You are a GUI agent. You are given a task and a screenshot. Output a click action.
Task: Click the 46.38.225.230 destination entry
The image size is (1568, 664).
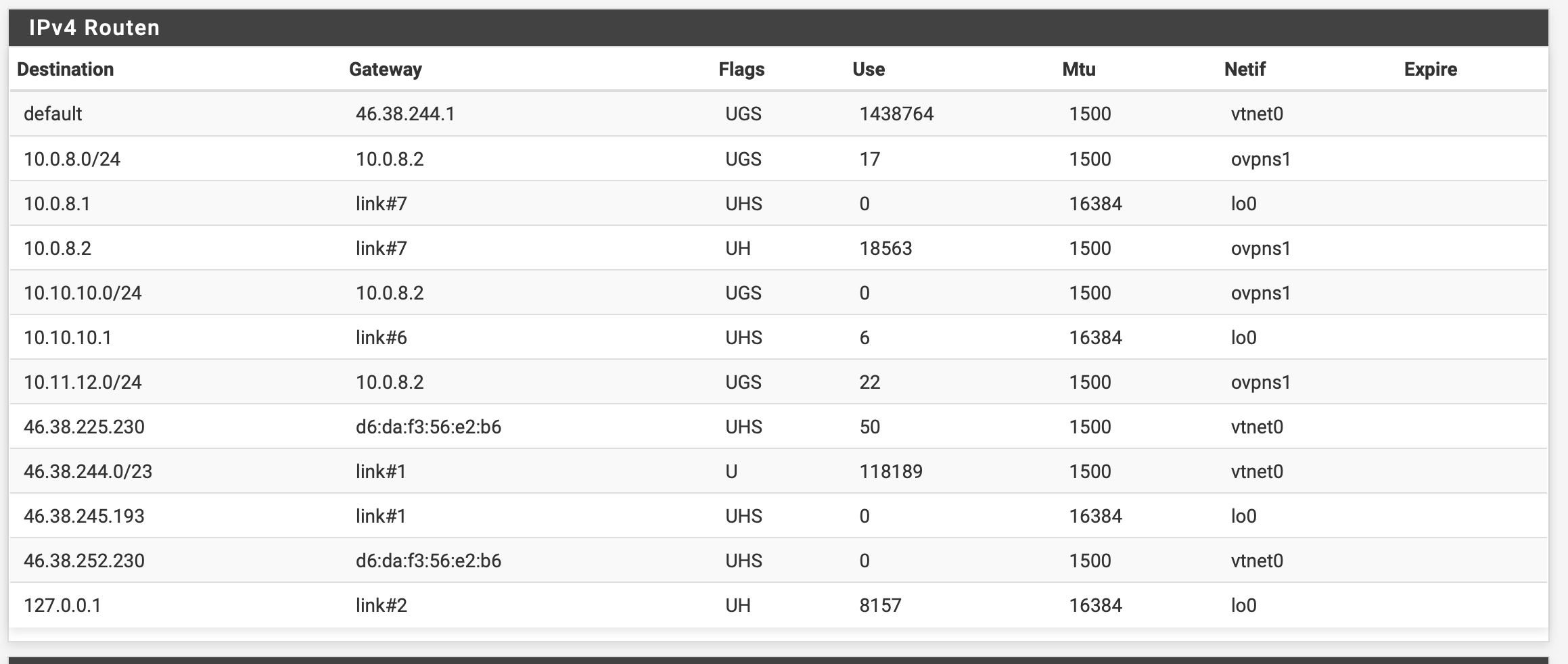point(84,427)
